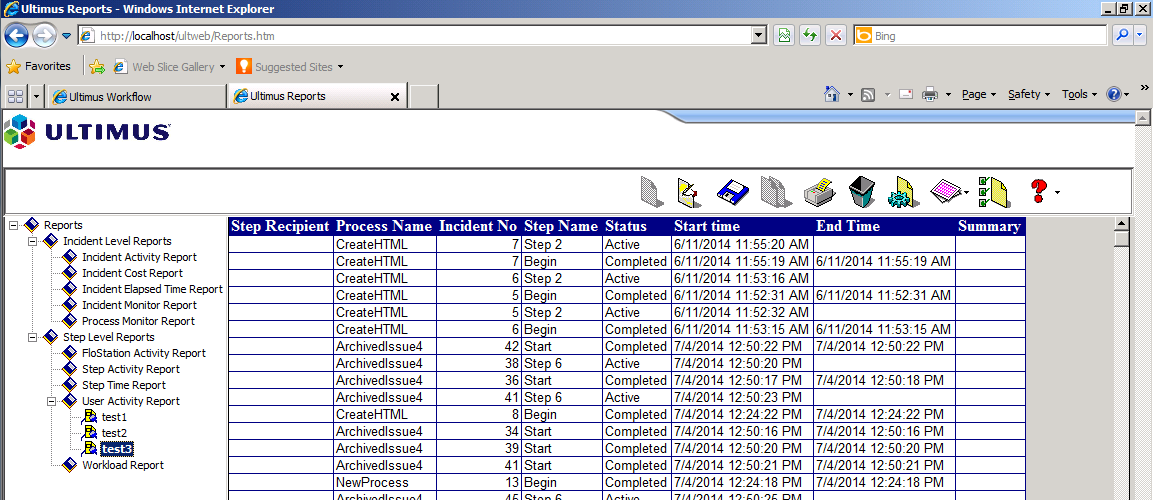
Task: Select the Workload Report tree item
Action: point(122,465)
